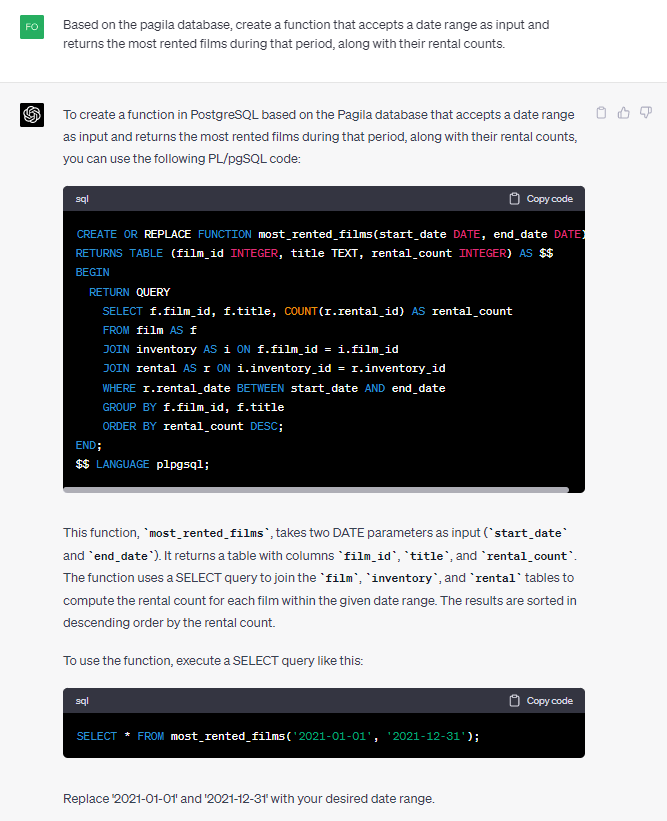Image resolution: width=667 pixels, height=821 pixels.
Task: Click the inline `start_date` code term
Action: click(547, 534)
